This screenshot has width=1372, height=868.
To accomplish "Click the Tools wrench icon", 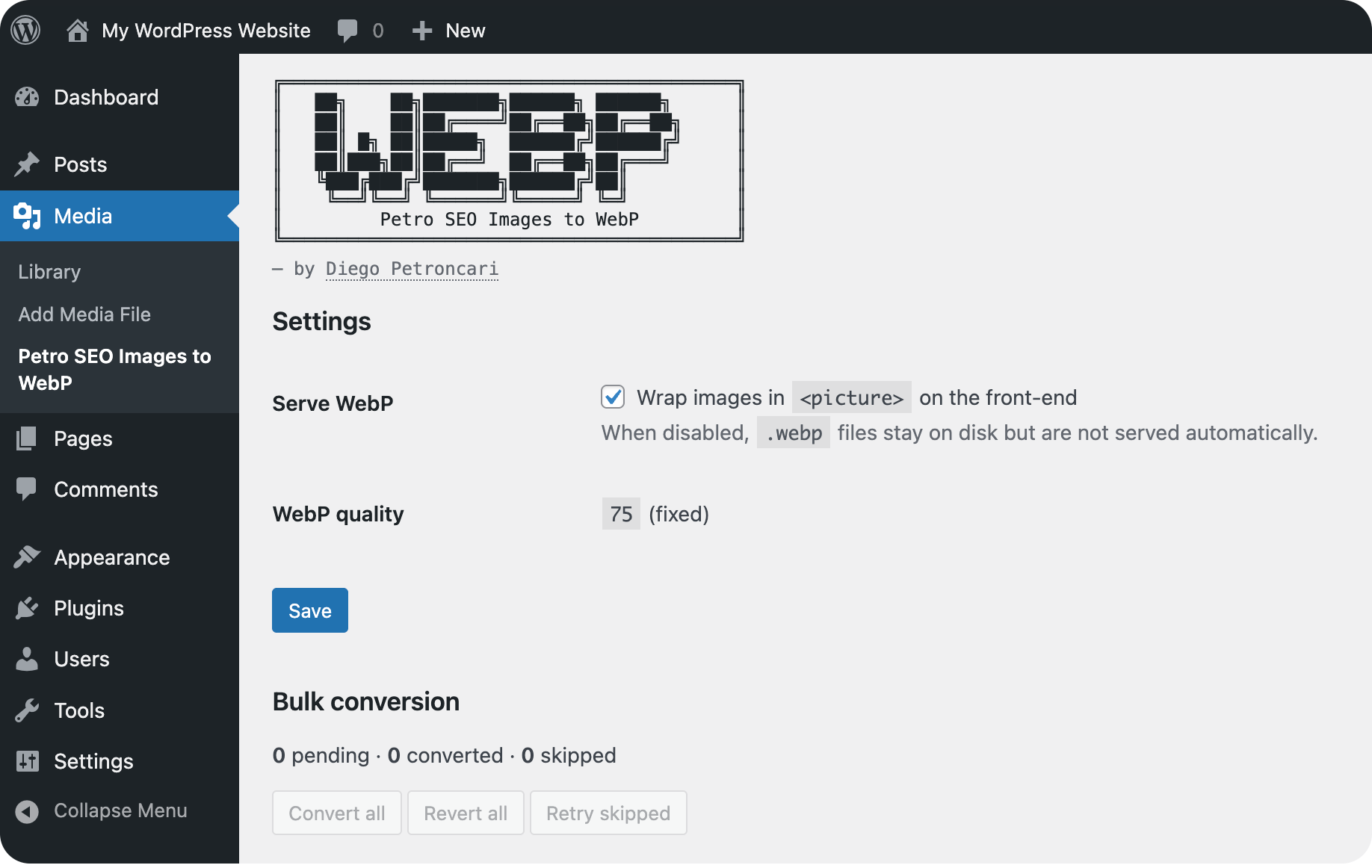I will tap(27, 710).
